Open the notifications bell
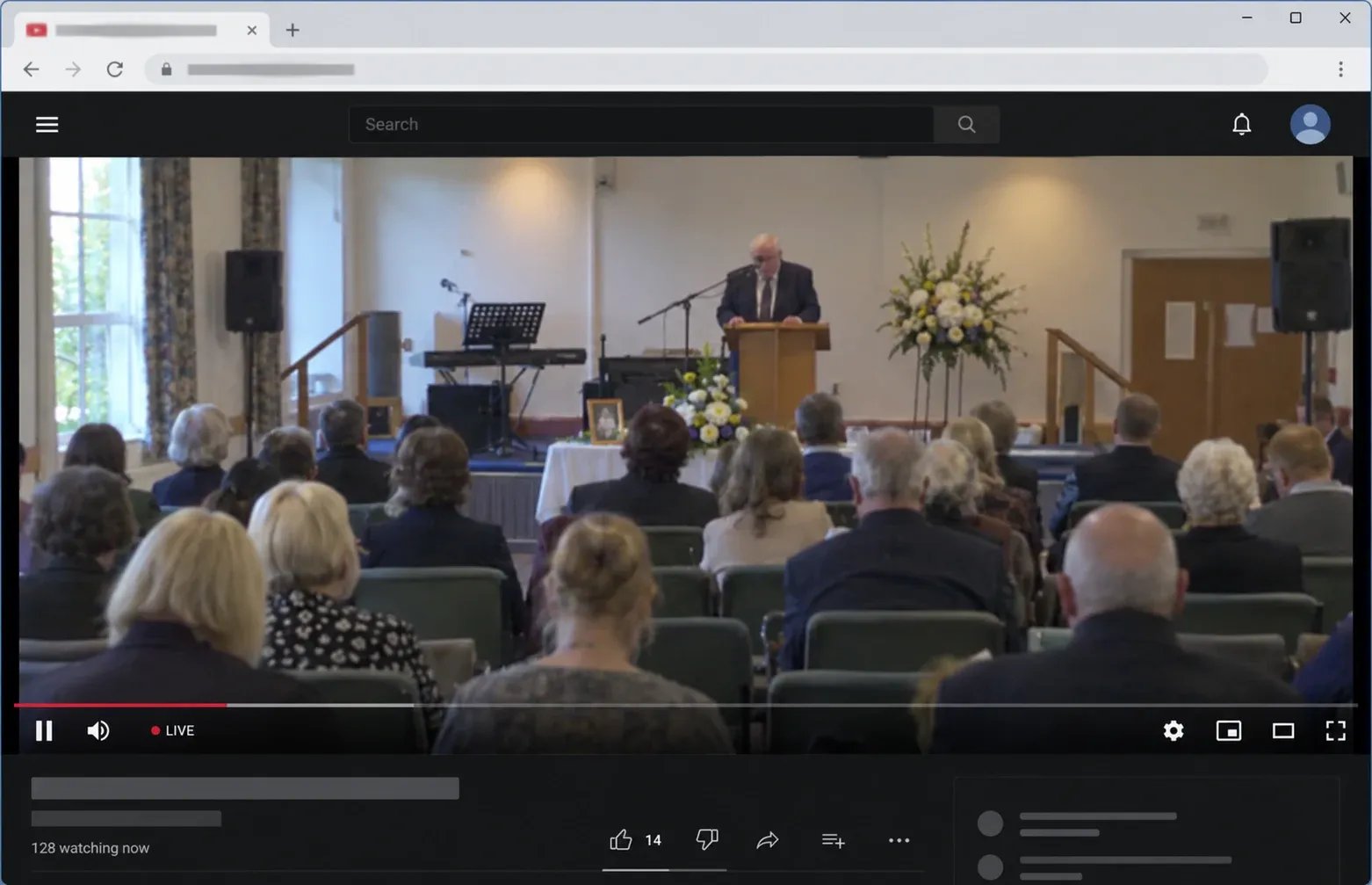 click(1241, 125)
